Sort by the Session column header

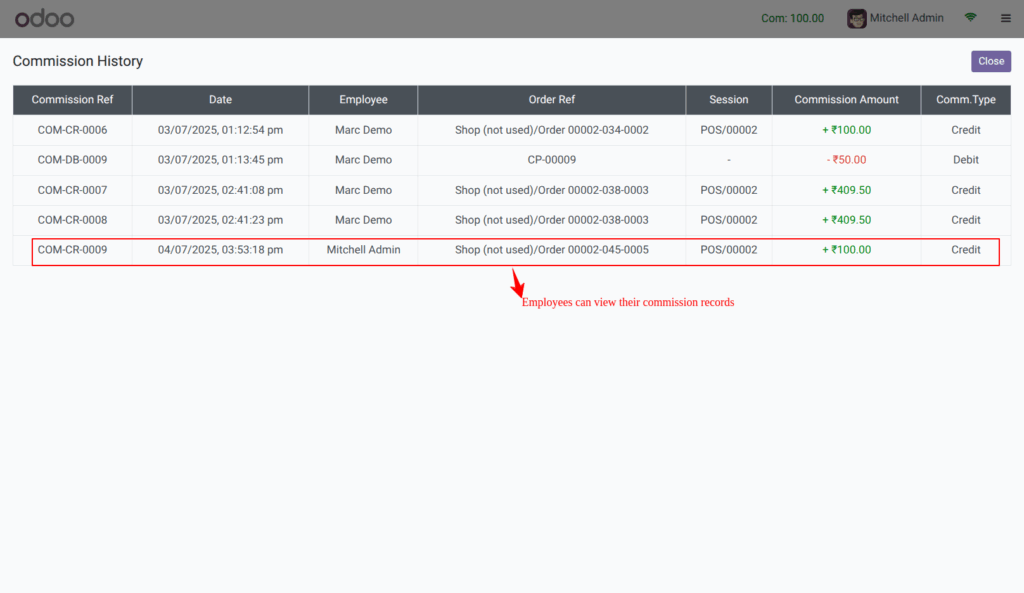tap(728, 99)
